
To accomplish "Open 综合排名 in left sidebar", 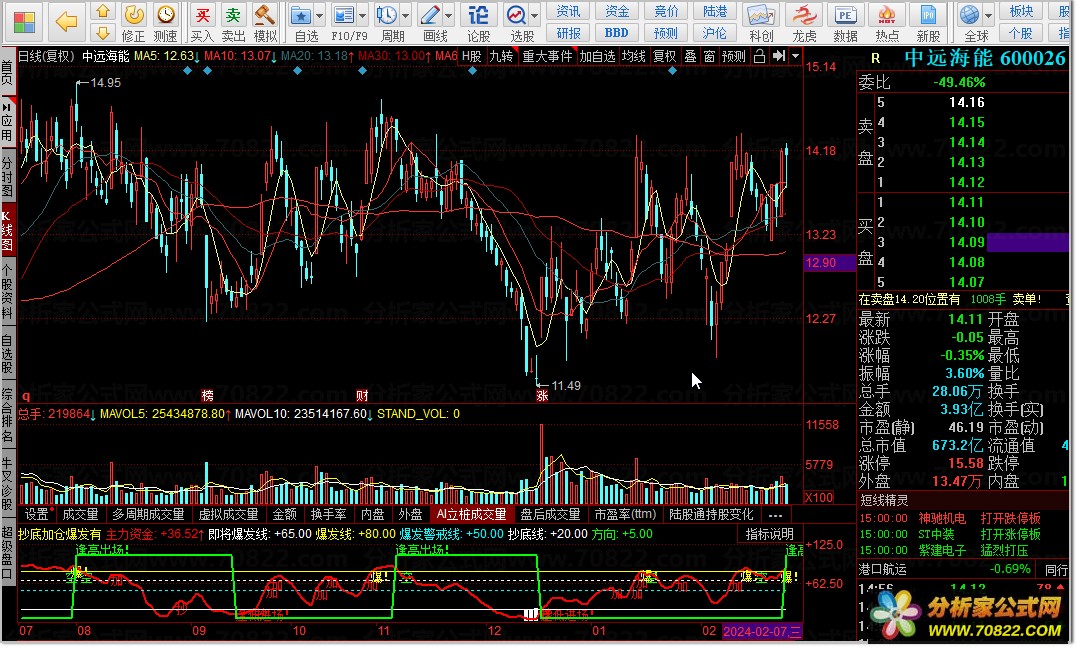I will 8,416.
